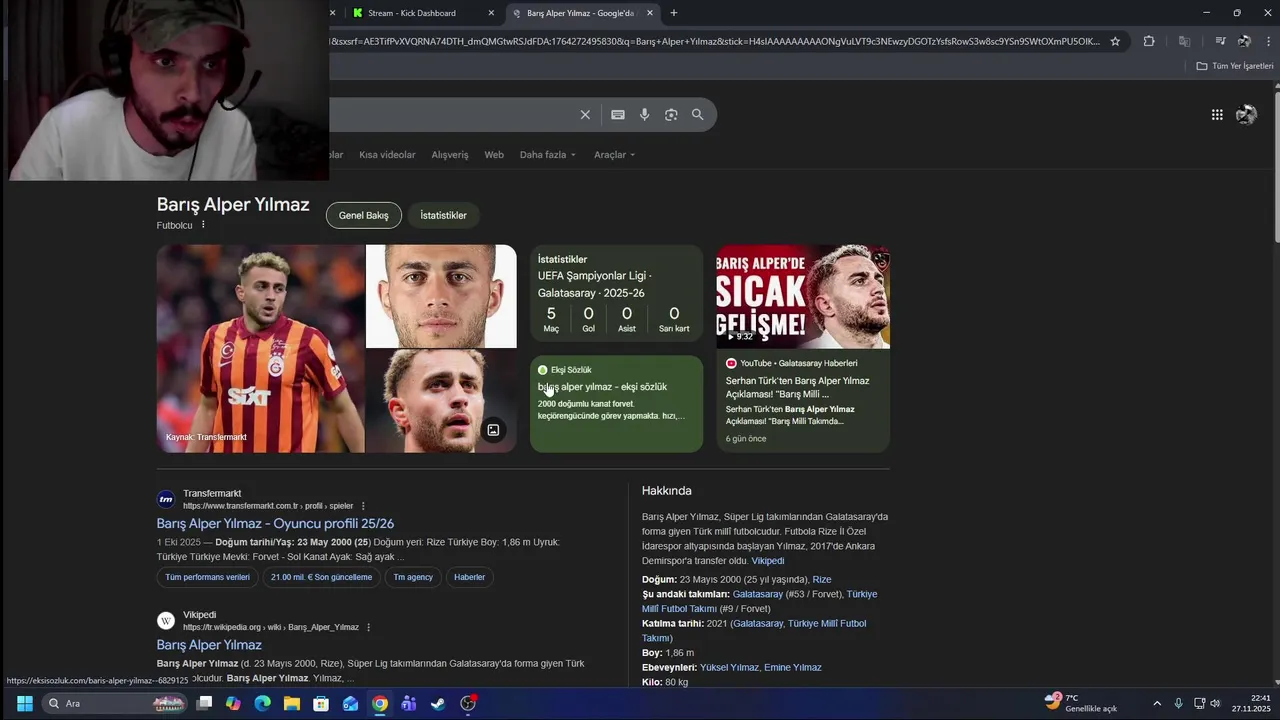Open the Yüksel Yılmaz parent link
This screenshot has height=720, width=1280.
click(730, 668)
